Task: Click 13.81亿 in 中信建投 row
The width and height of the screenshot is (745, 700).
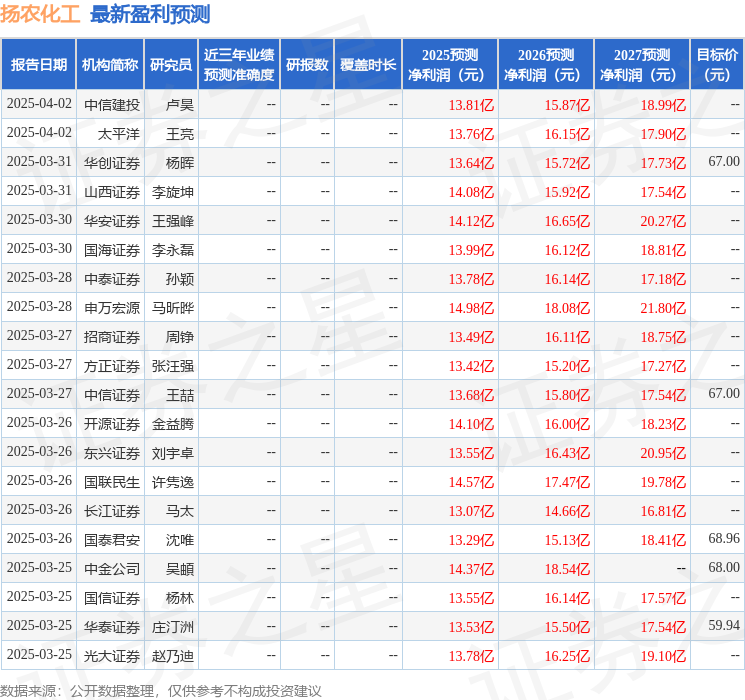Action: 471,105
